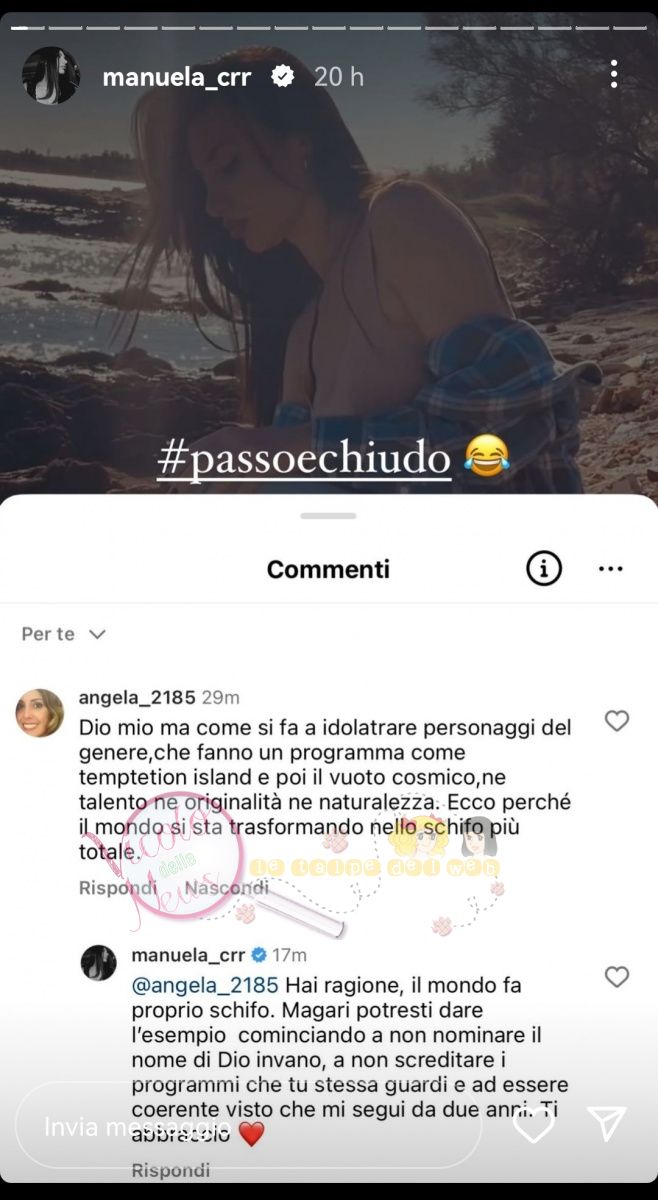
Task: Tap the comments sheet drag handle
Action: [328, 515]
